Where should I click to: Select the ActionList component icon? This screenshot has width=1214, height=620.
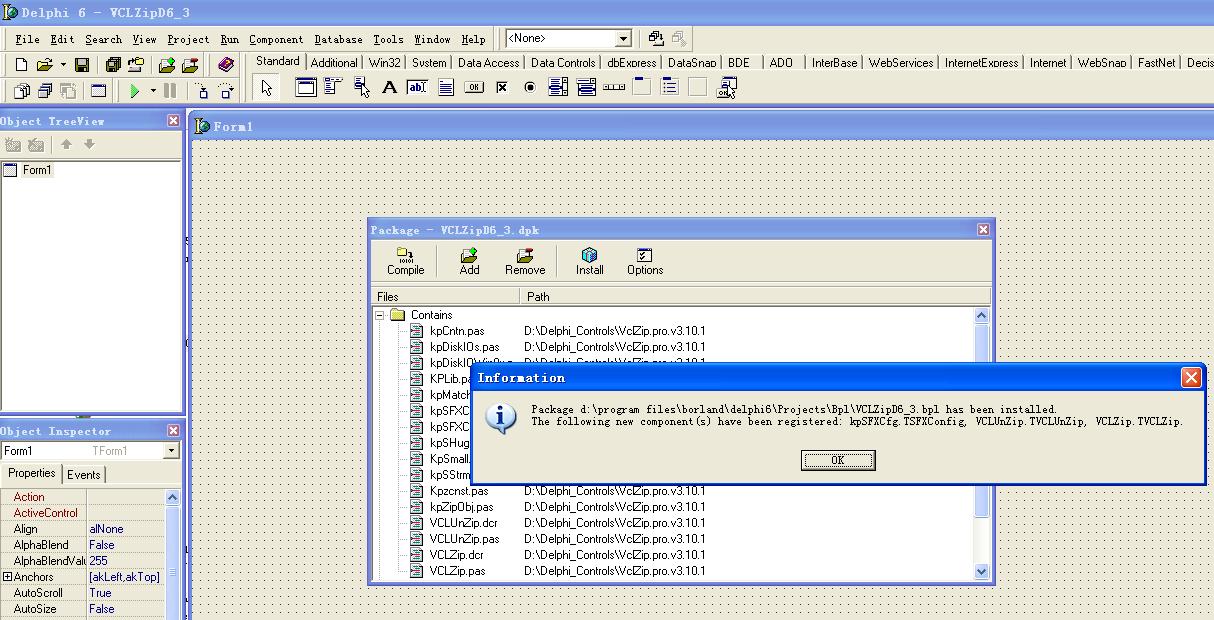(726, 88)
